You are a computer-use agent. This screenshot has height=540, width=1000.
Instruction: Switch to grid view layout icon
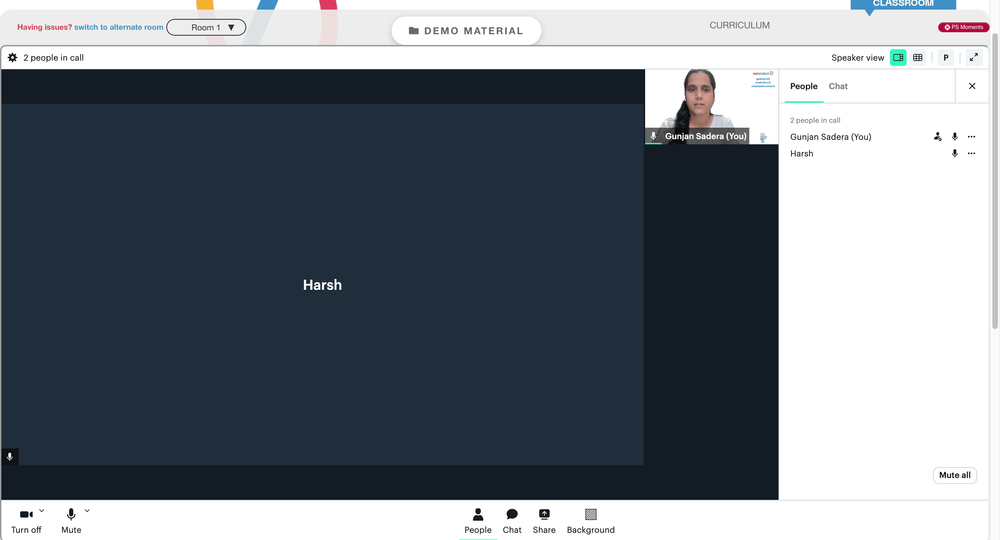[x=917, y=57]
